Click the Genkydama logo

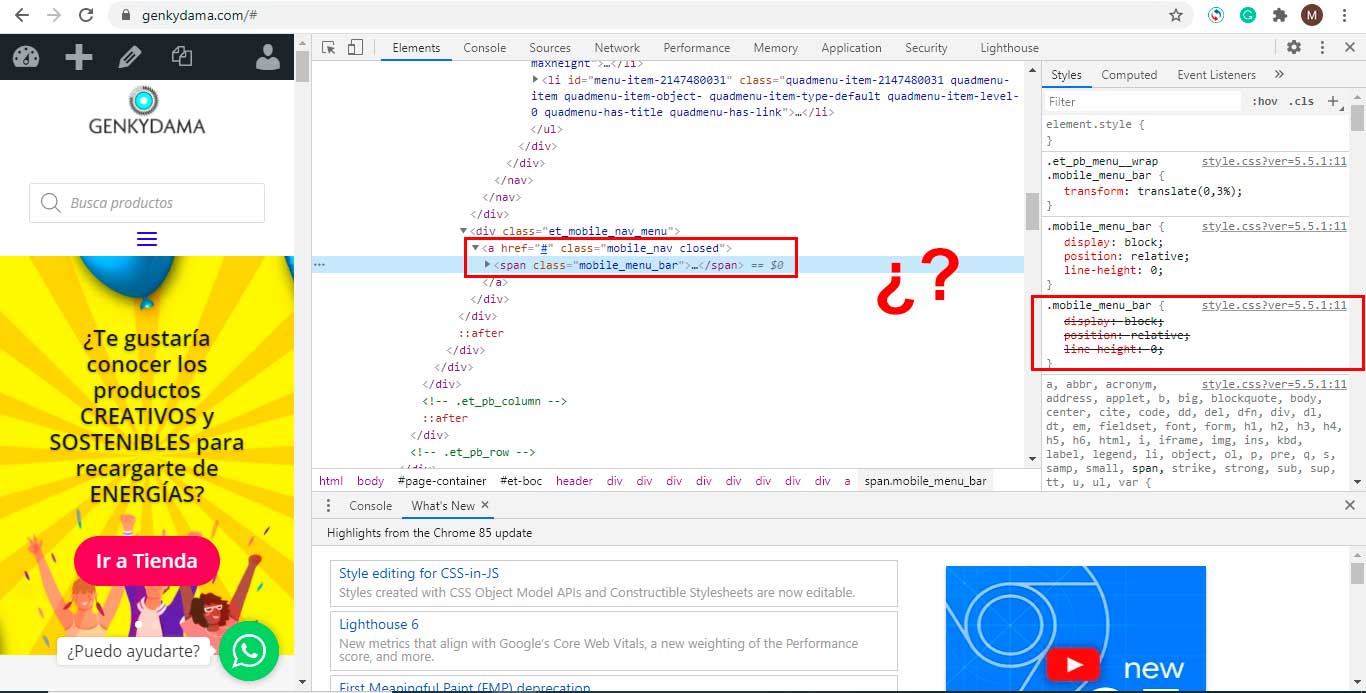pos(146,111)
